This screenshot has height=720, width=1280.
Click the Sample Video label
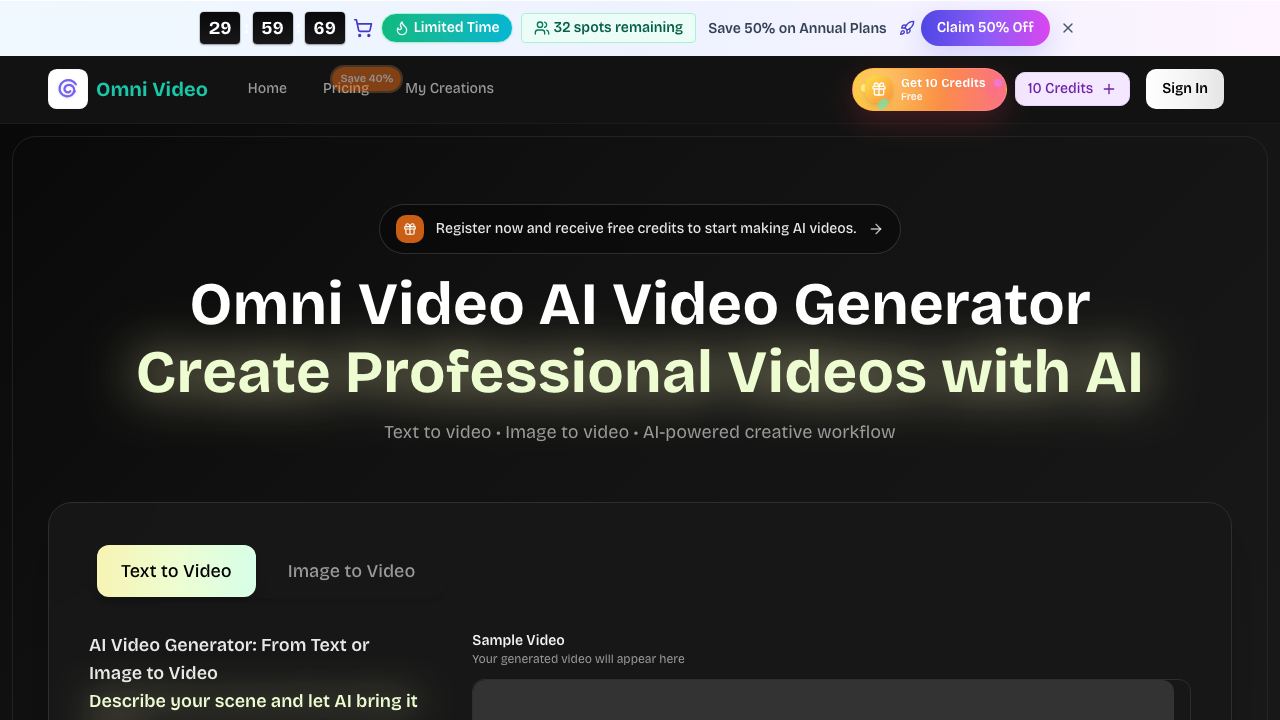coord(518,640)
